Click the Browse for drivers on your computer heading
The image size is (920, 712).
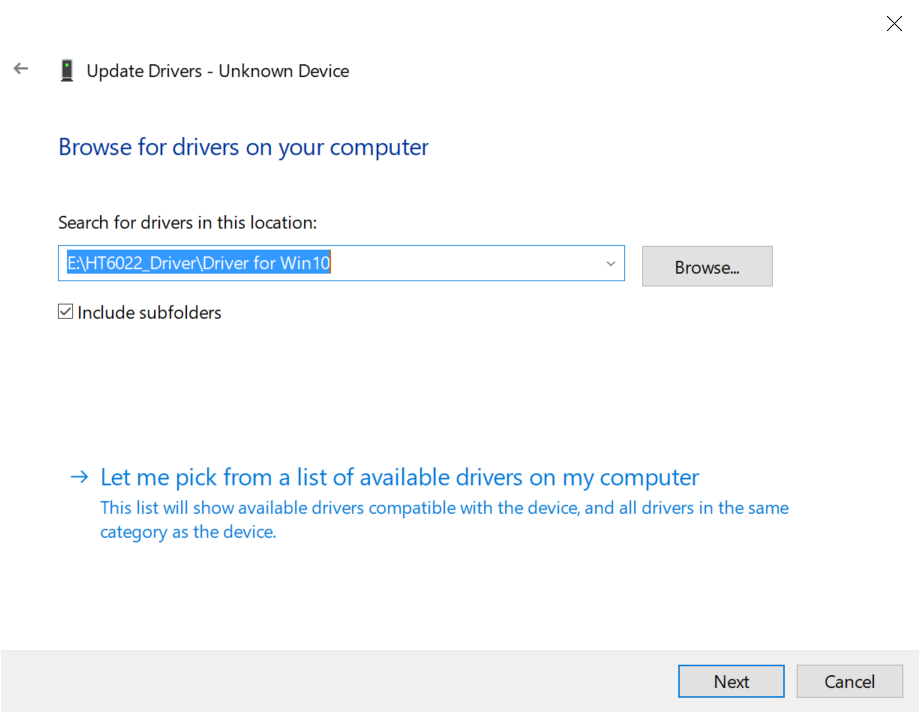[243, 147]
